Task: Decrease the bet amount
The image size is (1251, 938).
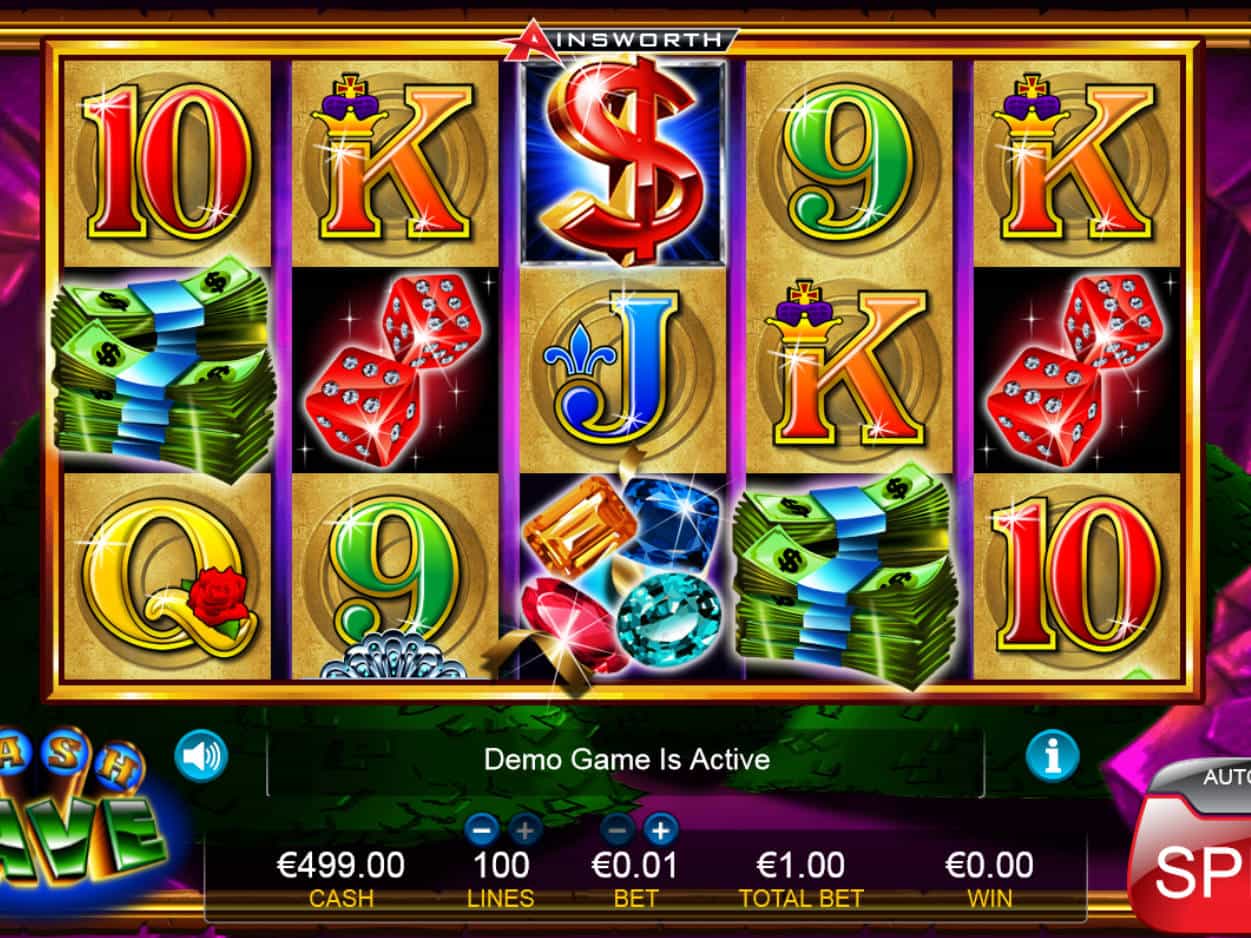Action: [x=618, y=829]
